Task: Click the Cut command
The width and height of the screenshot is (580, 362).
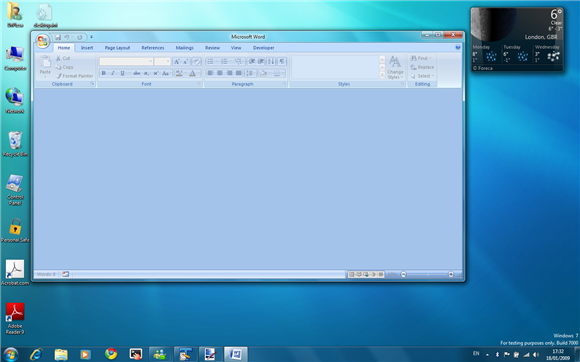Action: (63, 58)
